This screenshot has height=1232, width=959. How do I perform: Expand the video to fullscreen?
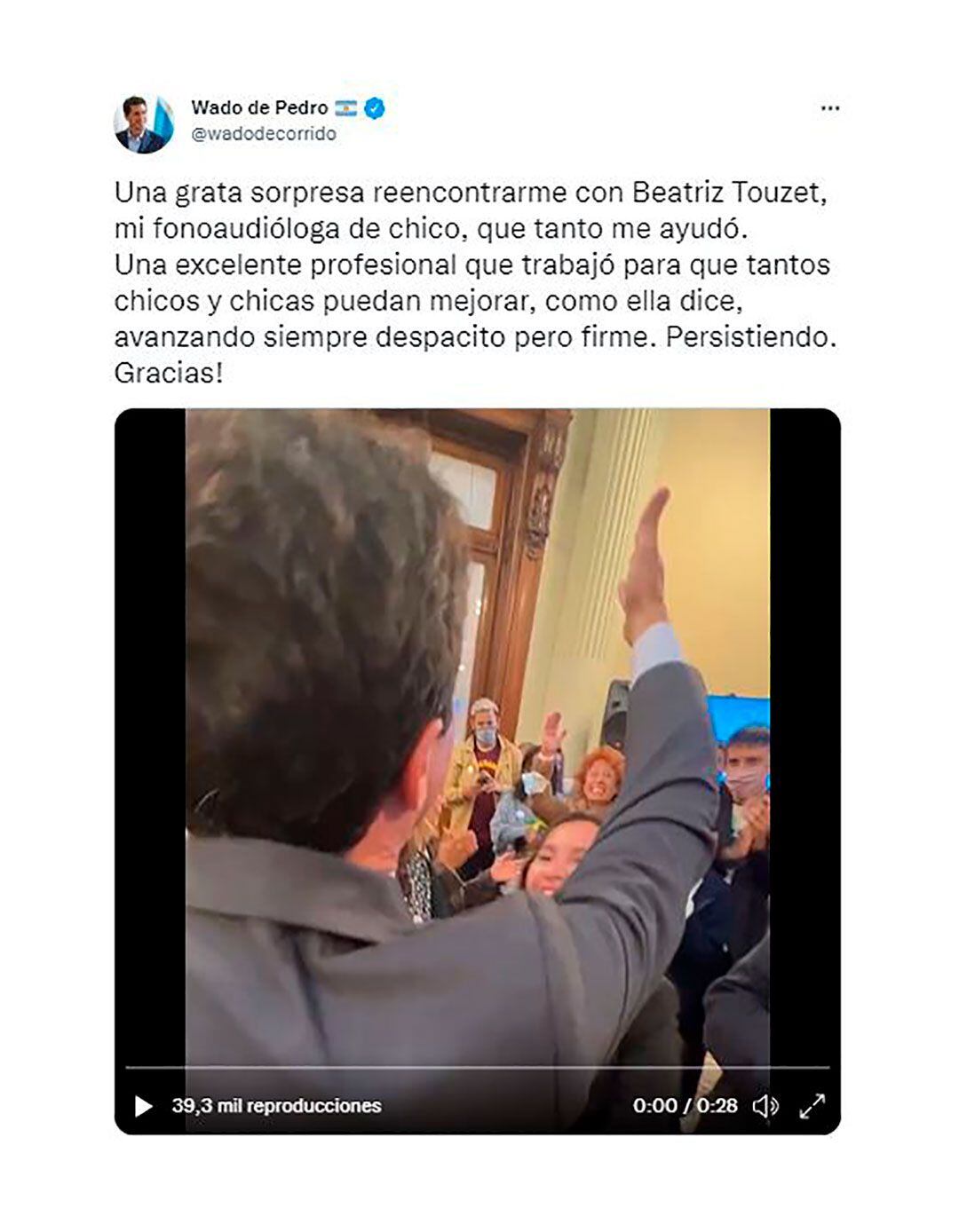812,1106
